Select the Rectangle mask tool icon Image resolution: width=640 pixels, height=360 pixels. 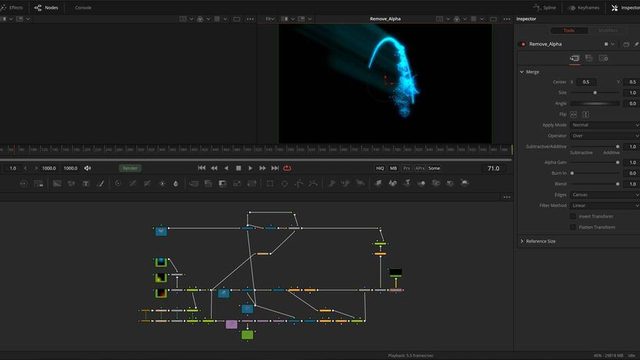click(270, 184)
